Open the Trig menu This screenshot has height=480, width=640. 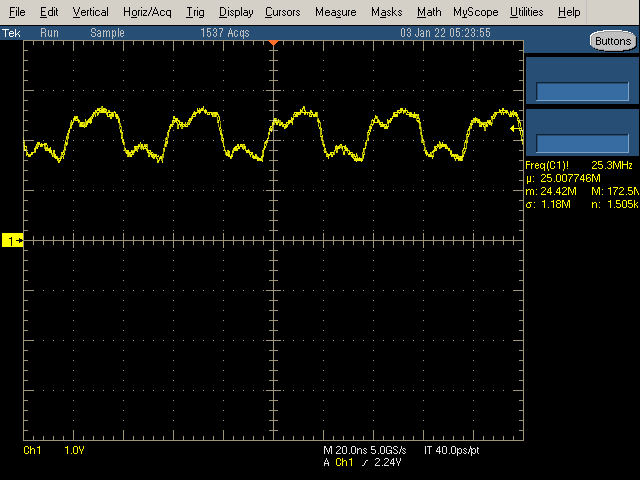[x=195, y=12]
